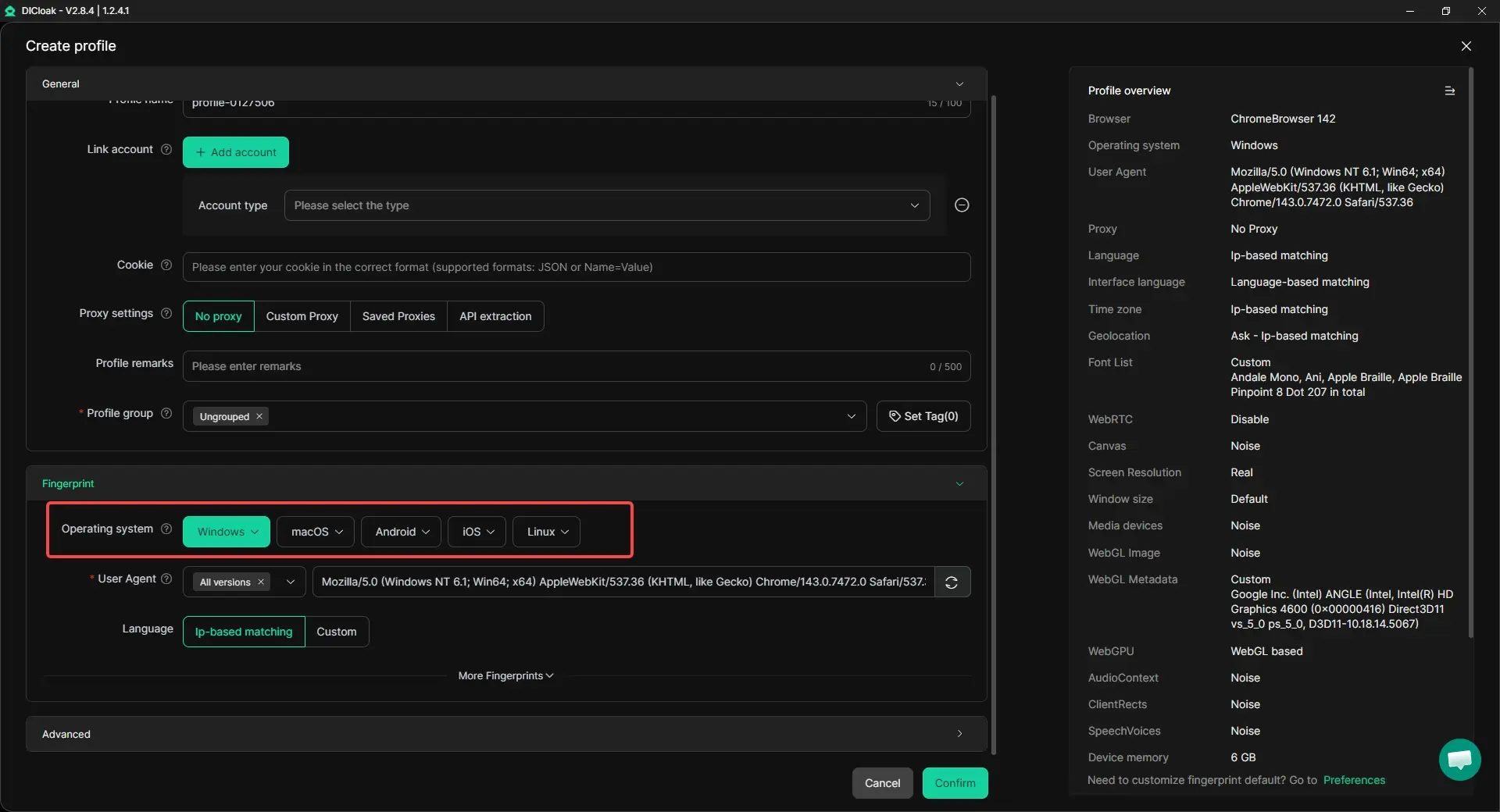Switch to API extraction tab
This screenshot has height=812, width=1500.
pos(495,317)
